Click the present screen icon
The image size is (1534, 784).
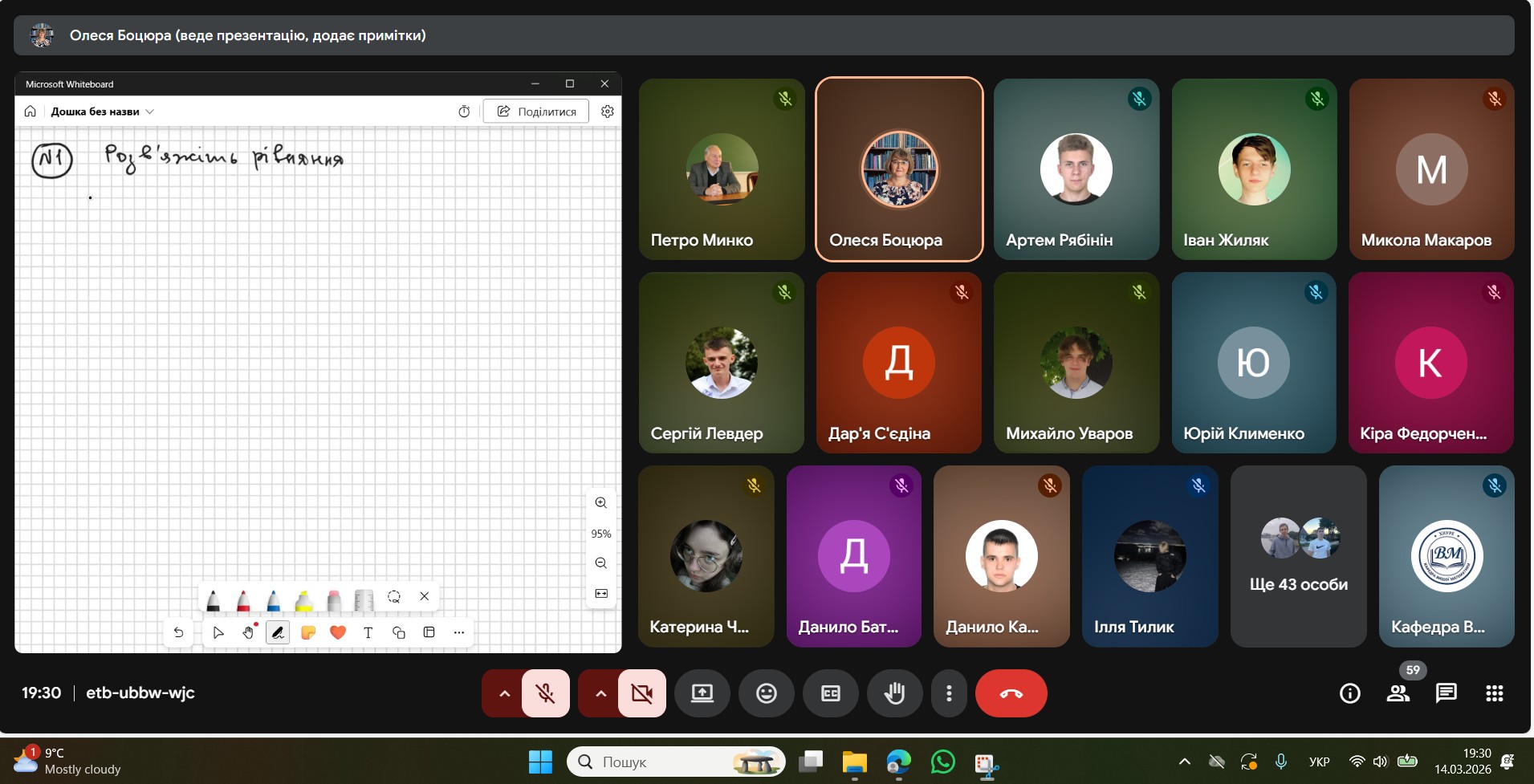pos(702,693)
